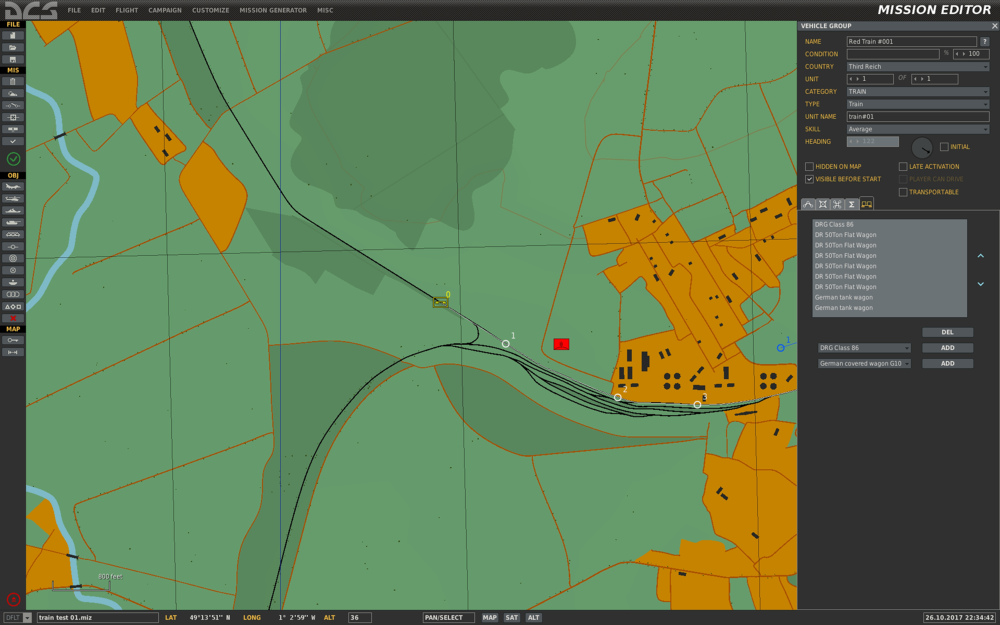Select the Train wagons tool in OBJ
Image resolution: width=1000 pixels, height=625 pixels.
tap(13, 234)
